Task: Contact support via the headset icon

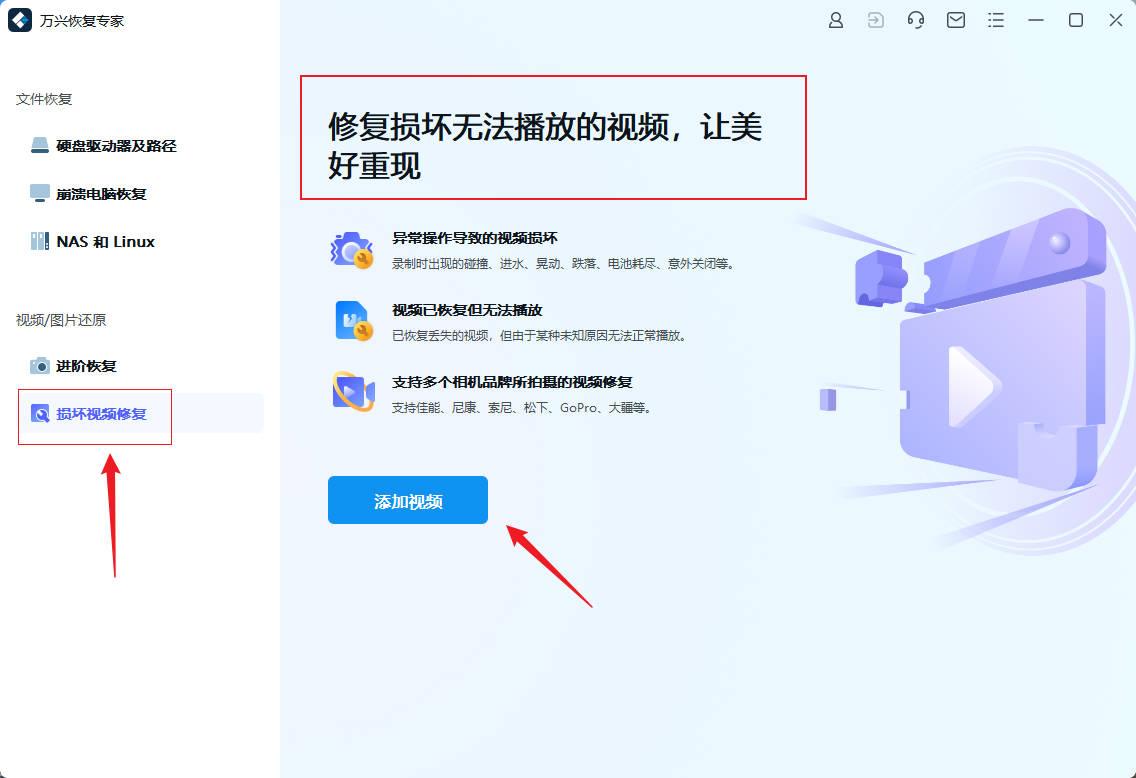Action: 916,20
